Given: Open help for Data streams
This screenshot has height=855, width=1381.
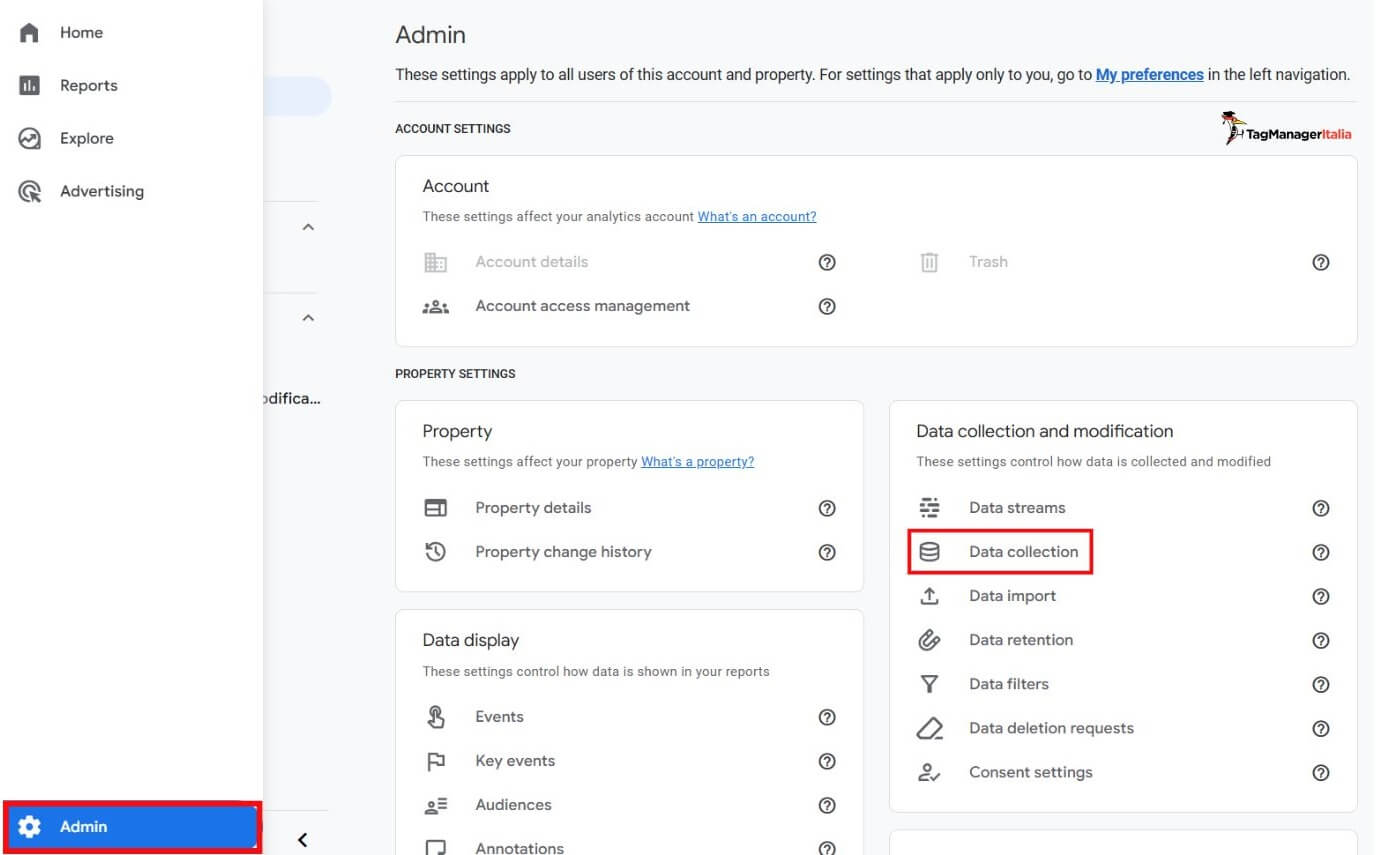Looking at the screenshot, I should tap(1321, 508).
